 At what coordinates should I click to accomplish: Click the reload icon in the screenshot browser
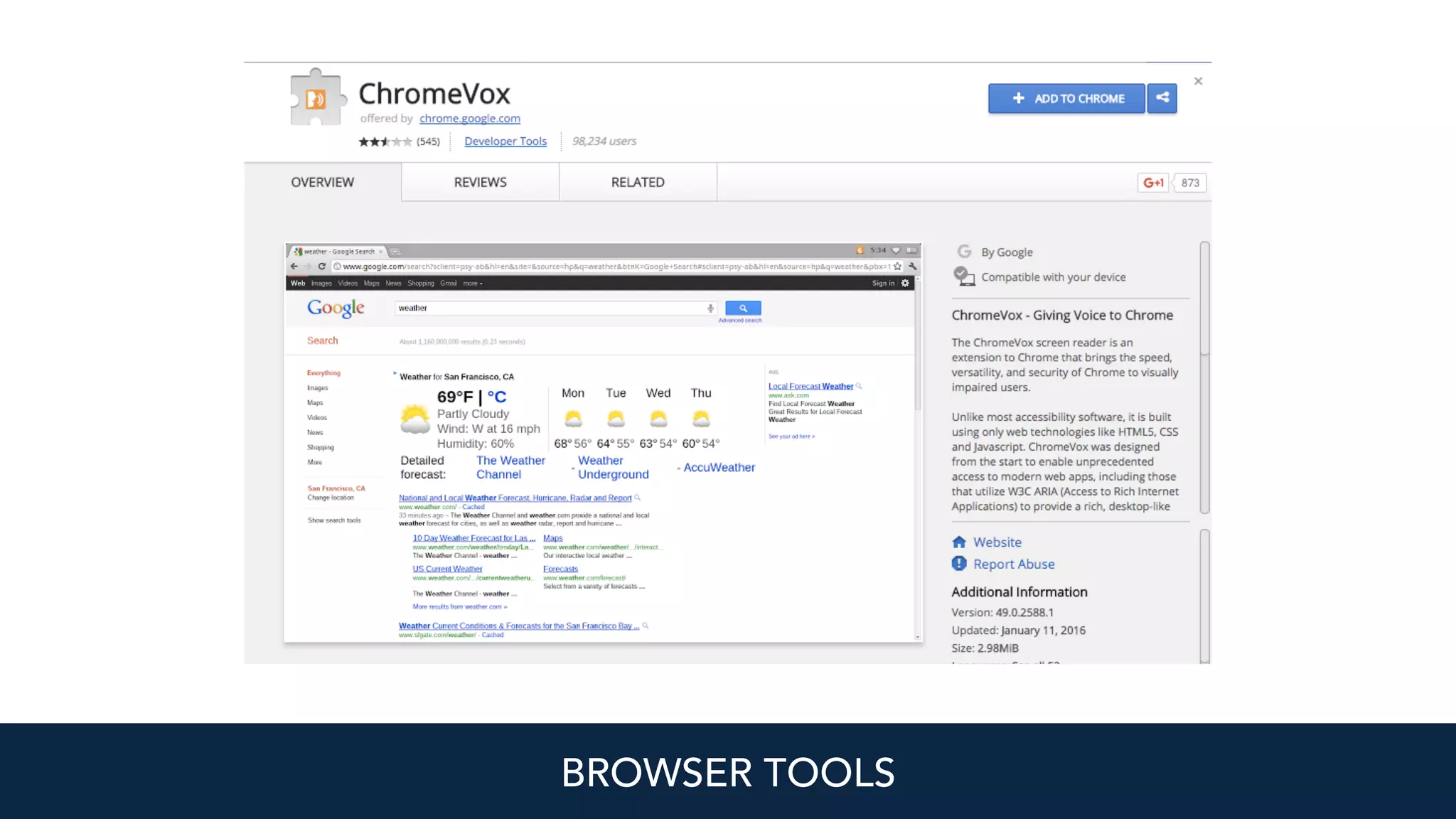click(x=322, y=267)
